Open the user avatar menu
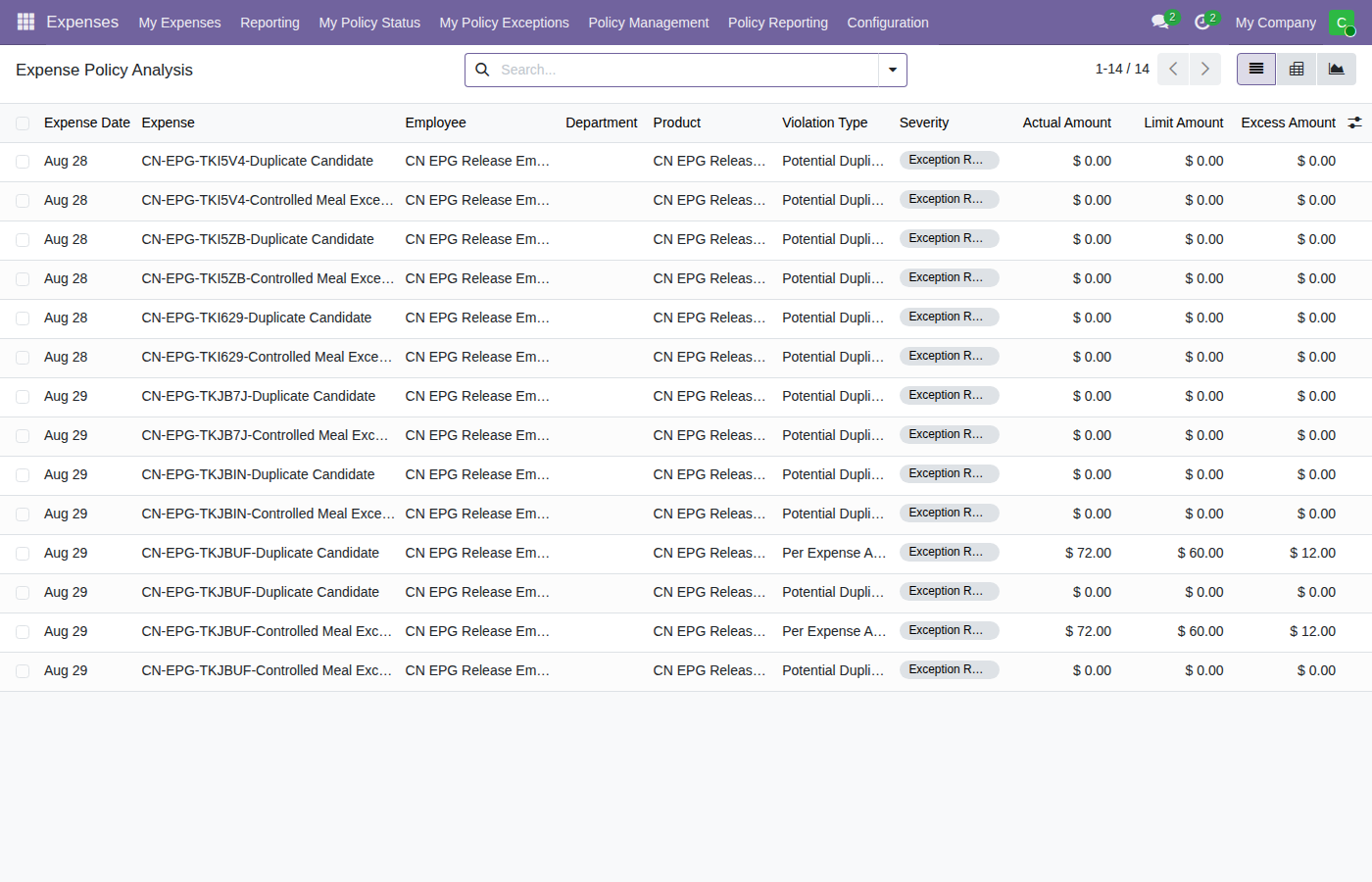The width and height of the screenshot is (1372, 882). tap(1342, 22)
